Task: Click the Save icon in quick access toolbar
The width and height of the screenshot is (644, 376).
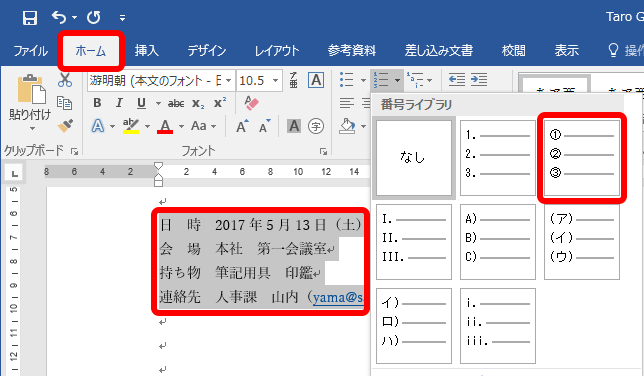Action: (30, 18)
